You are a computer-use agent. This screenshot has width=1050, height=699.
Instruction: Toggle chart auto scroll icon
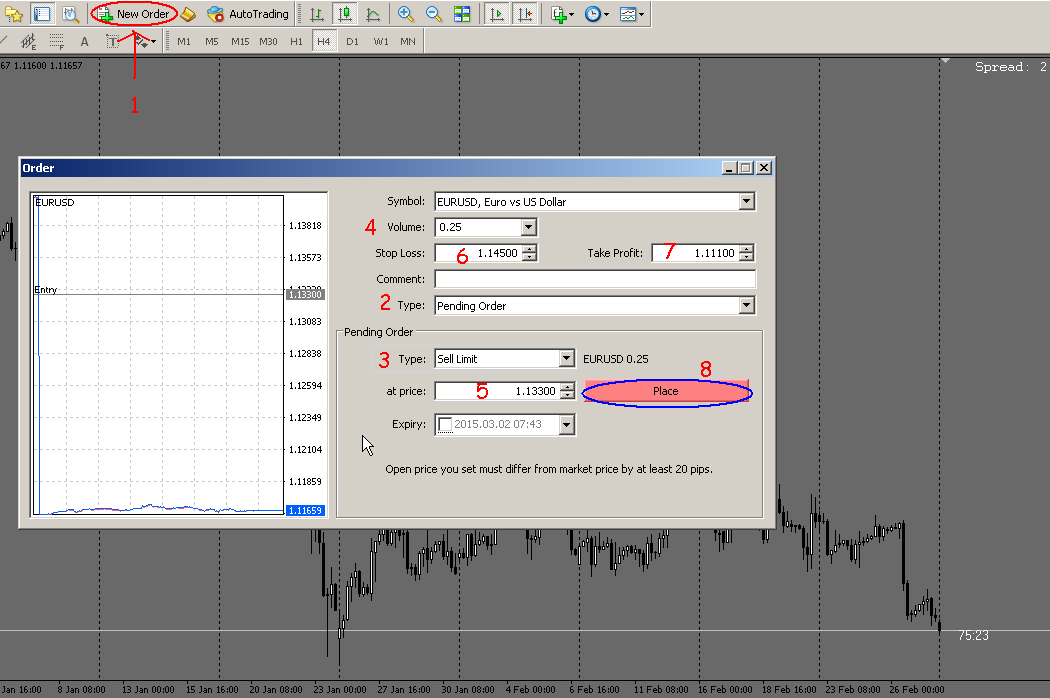coord(497,14)
